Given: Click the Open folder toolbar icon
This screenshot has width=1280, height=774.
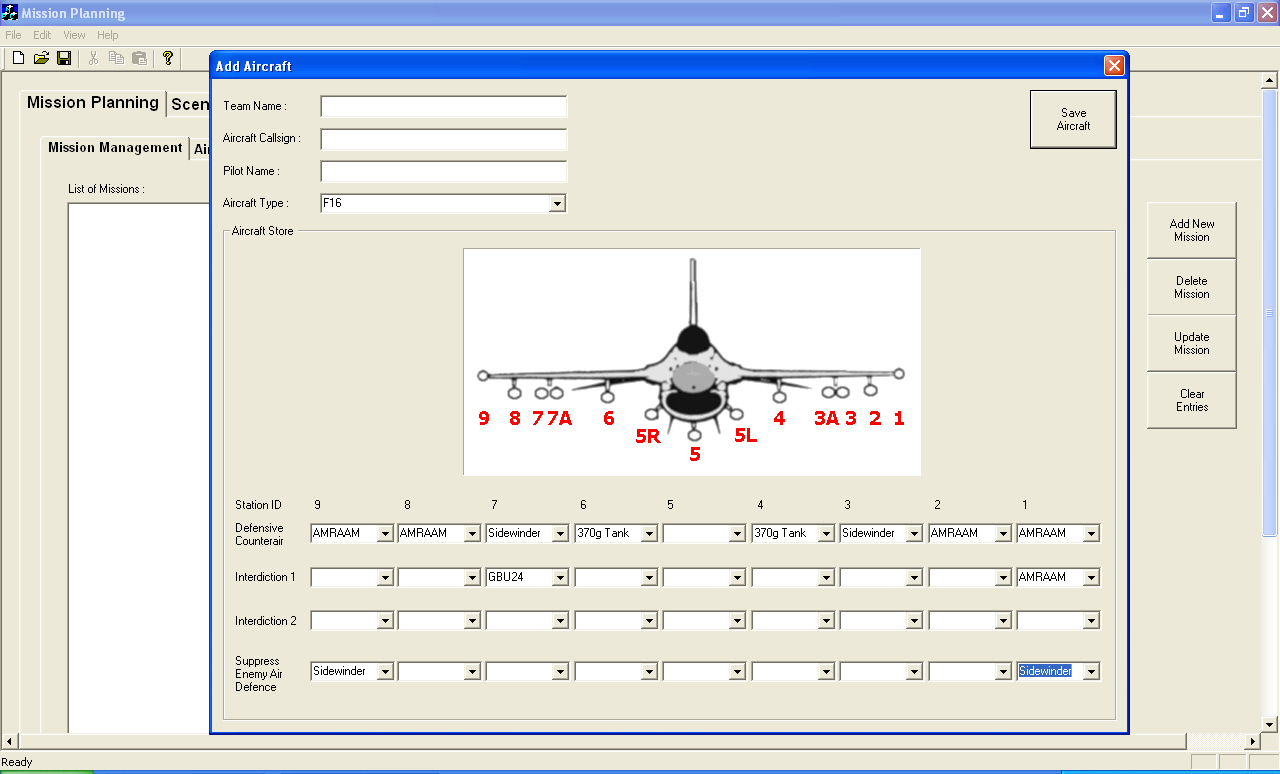Looking at the screenshot, I should pyautogui.click(x=41, y=58).
